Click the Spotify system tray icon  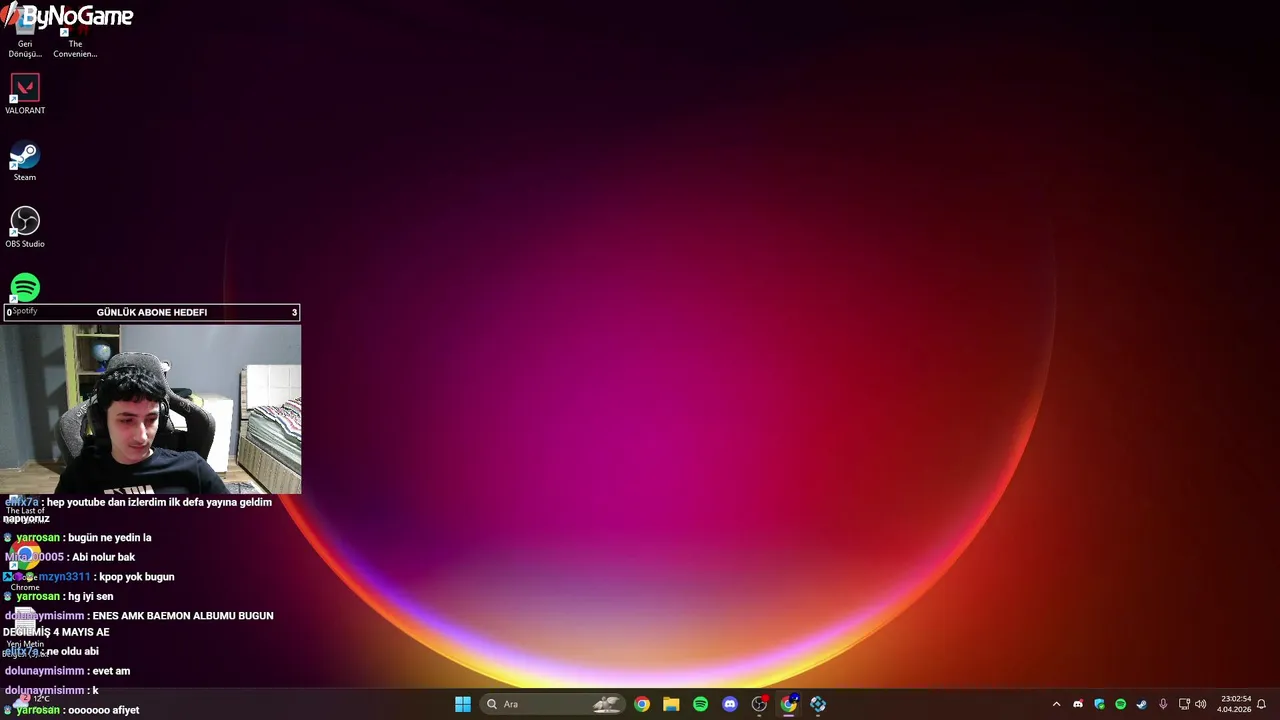pos(1120,704)
